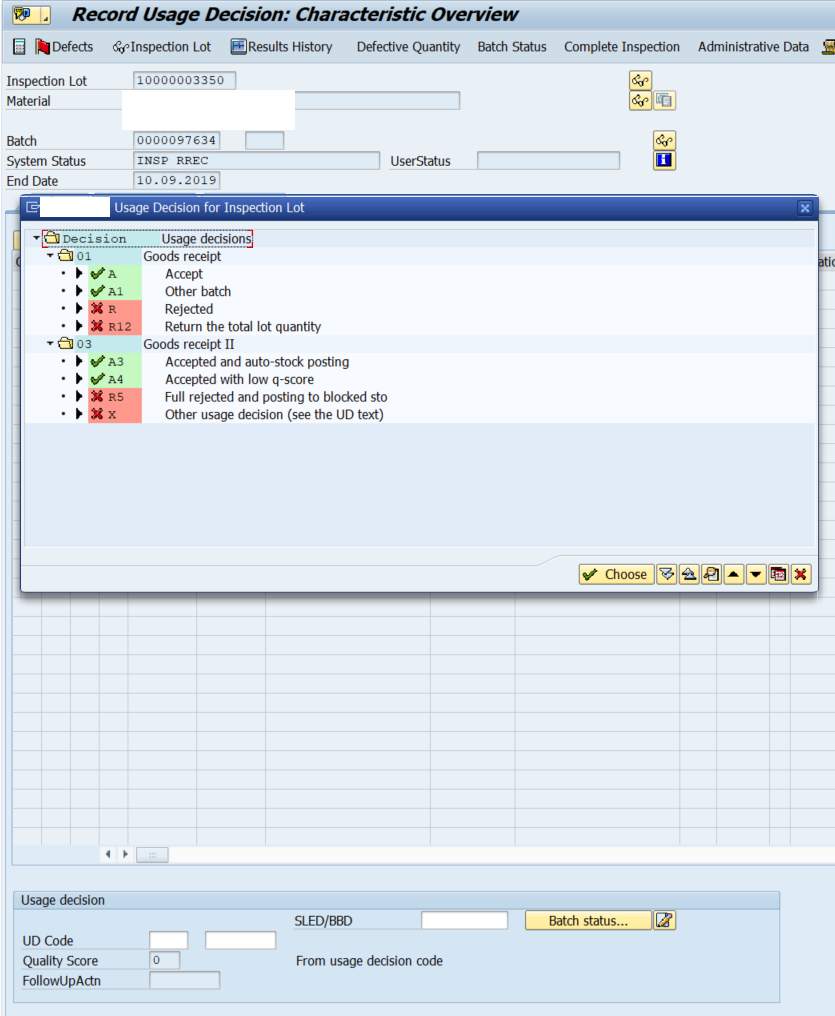Expand the X Other usage decision arrow

click(x=79, y=413)
